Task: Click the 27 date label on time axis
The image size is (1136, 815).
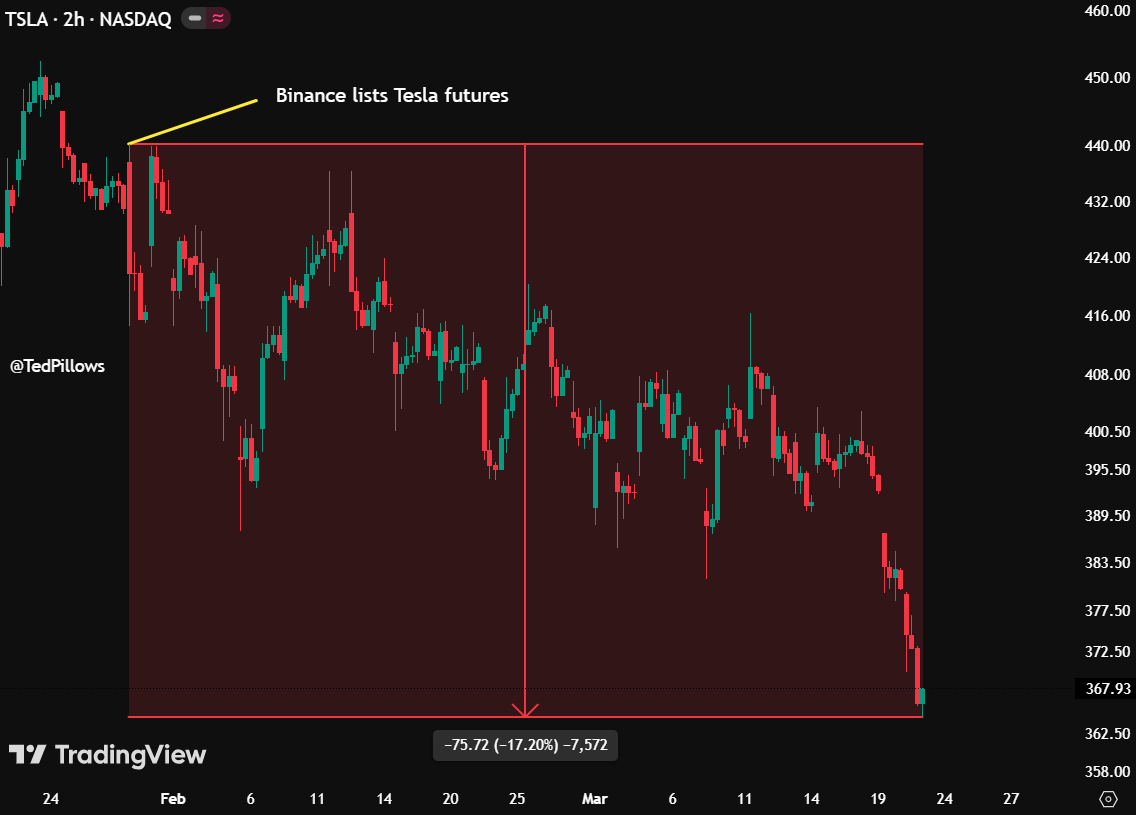Action: click(1011, 798)
